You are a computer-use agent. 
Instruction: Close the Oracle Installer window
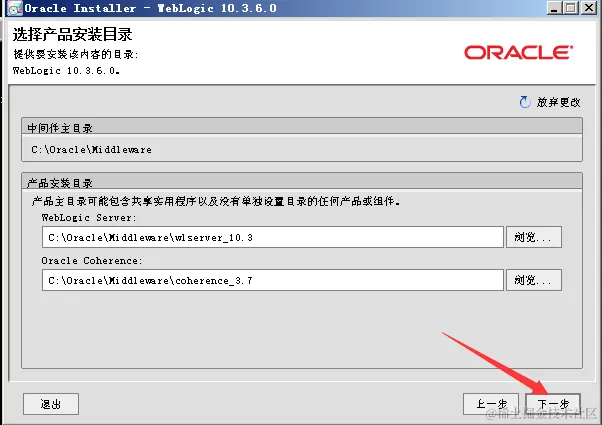click(x=589, y=8)
